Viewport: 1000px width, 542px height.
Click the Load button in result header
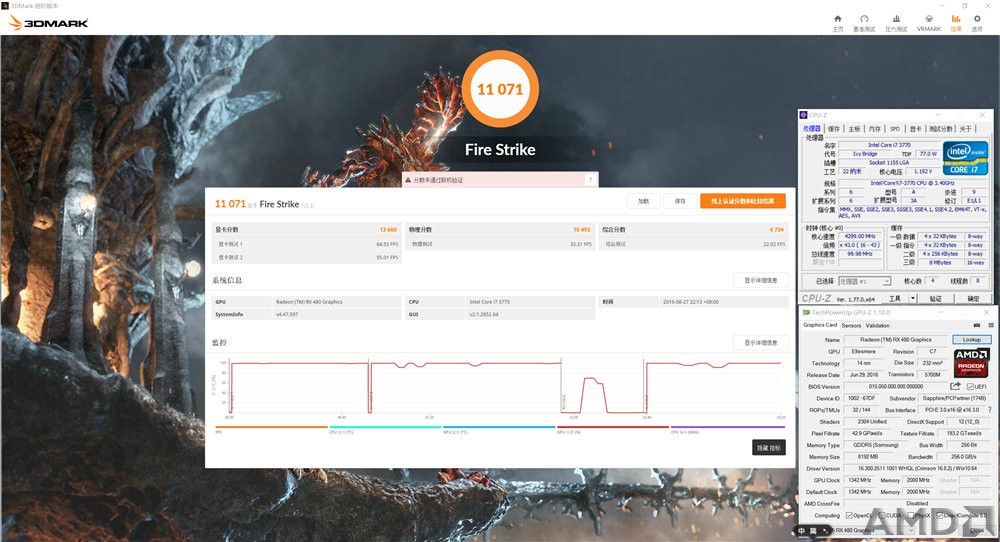point(643,201)
